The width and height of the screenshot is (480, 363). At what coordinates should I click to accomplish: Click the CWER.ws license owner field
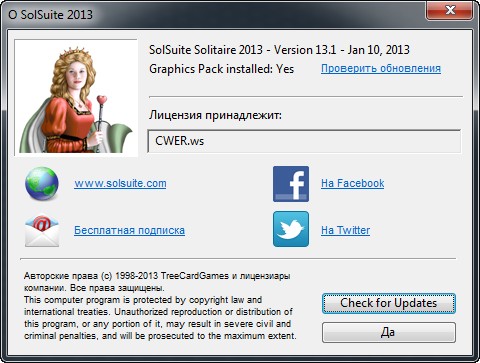click(304, 141)
